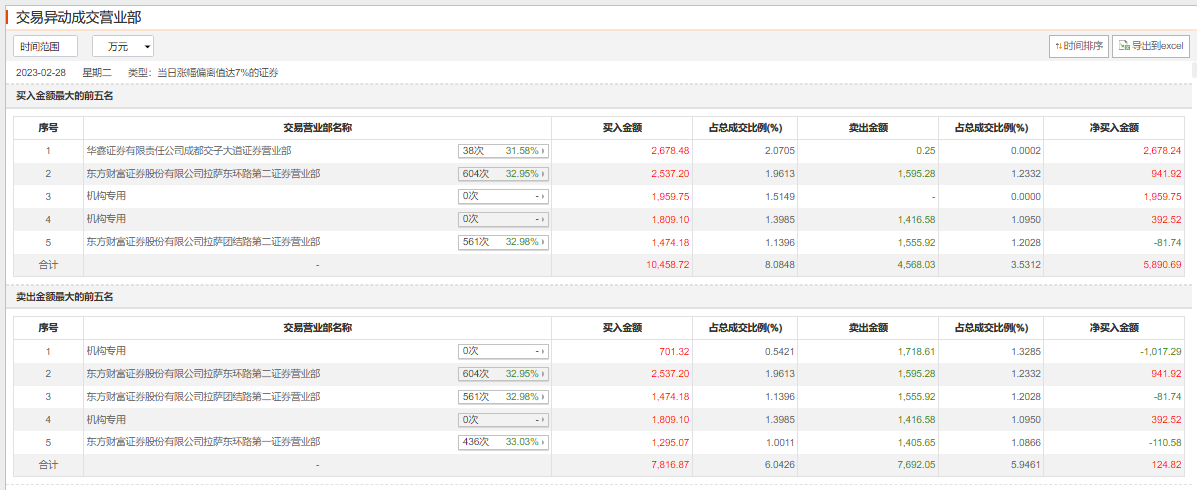Select net buy value 2,678.24
The width and height of the screenshot is (1197, 490).
(x=1161, y=151)
